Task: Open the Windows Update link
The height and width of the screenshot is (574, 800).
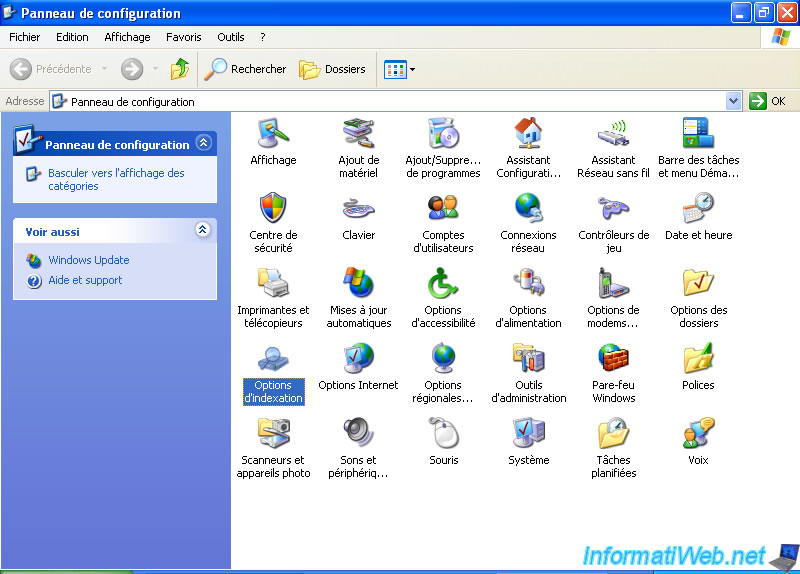Action: click(x=89, y=260)
